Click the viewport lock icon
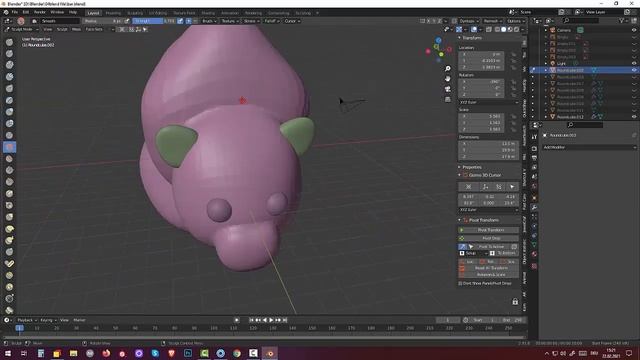This screenshot has height=360, width=640. tap(515, 302)
